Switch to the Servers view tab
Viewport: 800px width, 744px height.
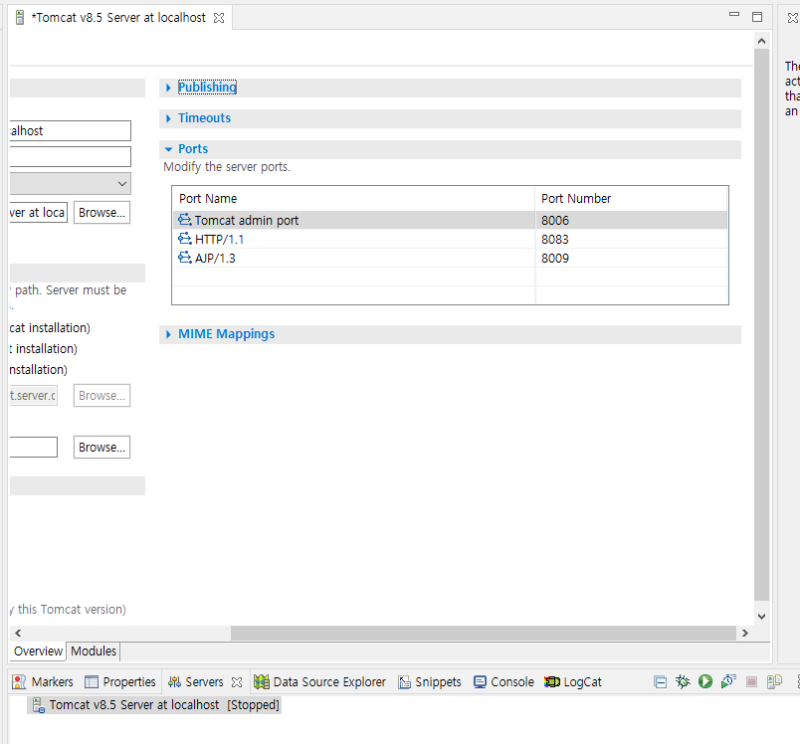pyautogui.click(x=197, y=682)
